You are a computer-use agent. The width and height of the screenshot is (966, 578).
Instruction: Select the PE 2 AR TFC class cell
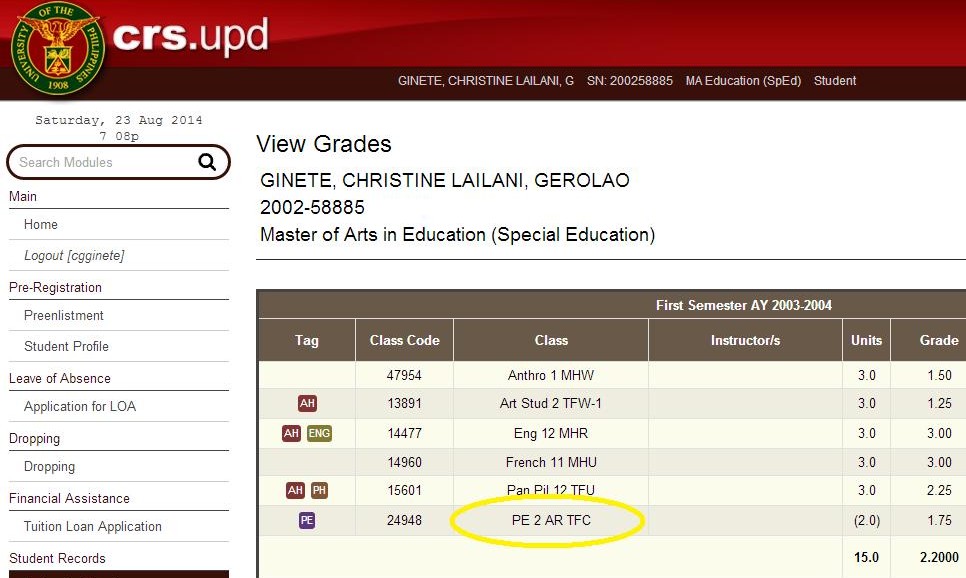tap(550, 520)
